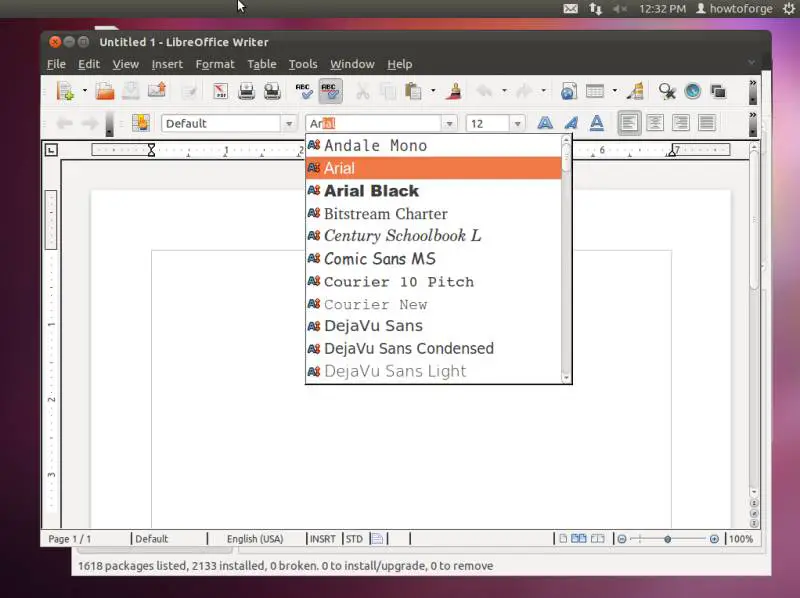The image size is (800, 598).
Task: Activate the Format Paintbrush
Action: [454, 91]
